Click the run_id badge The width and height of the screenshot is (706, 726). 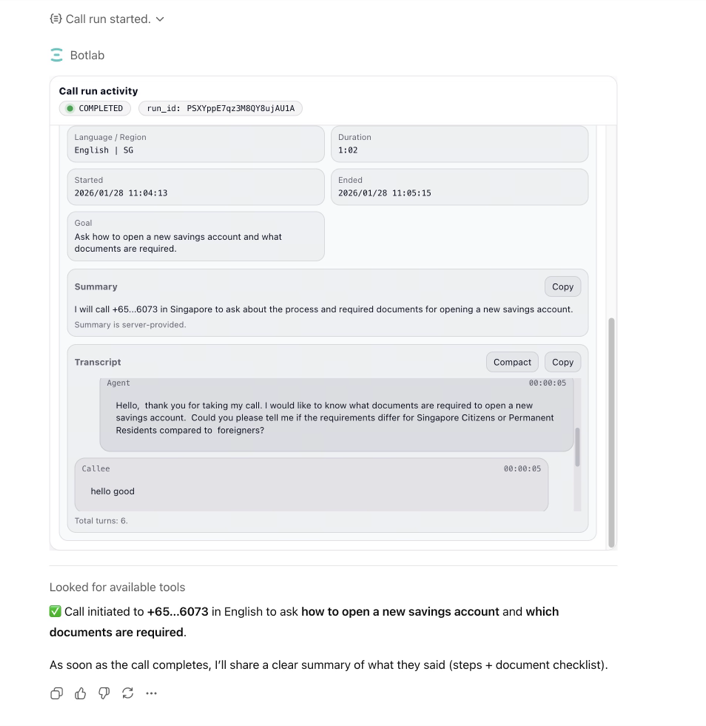click(220, 108)
